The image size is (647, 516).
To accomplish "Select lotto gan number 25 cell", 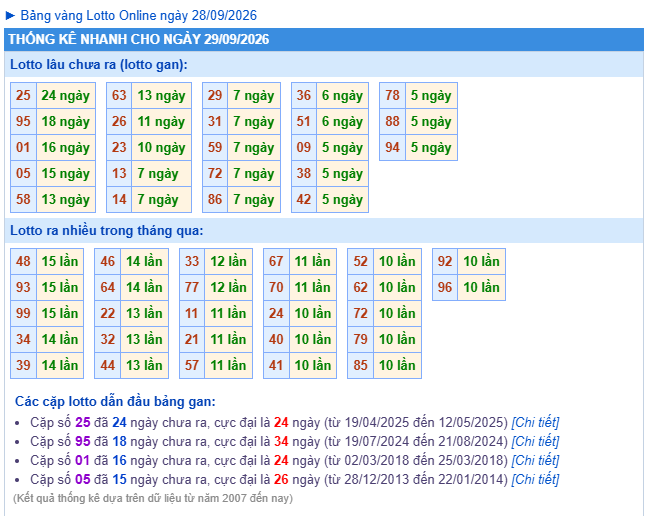I will pyautogui.click(x=24, y=95).
